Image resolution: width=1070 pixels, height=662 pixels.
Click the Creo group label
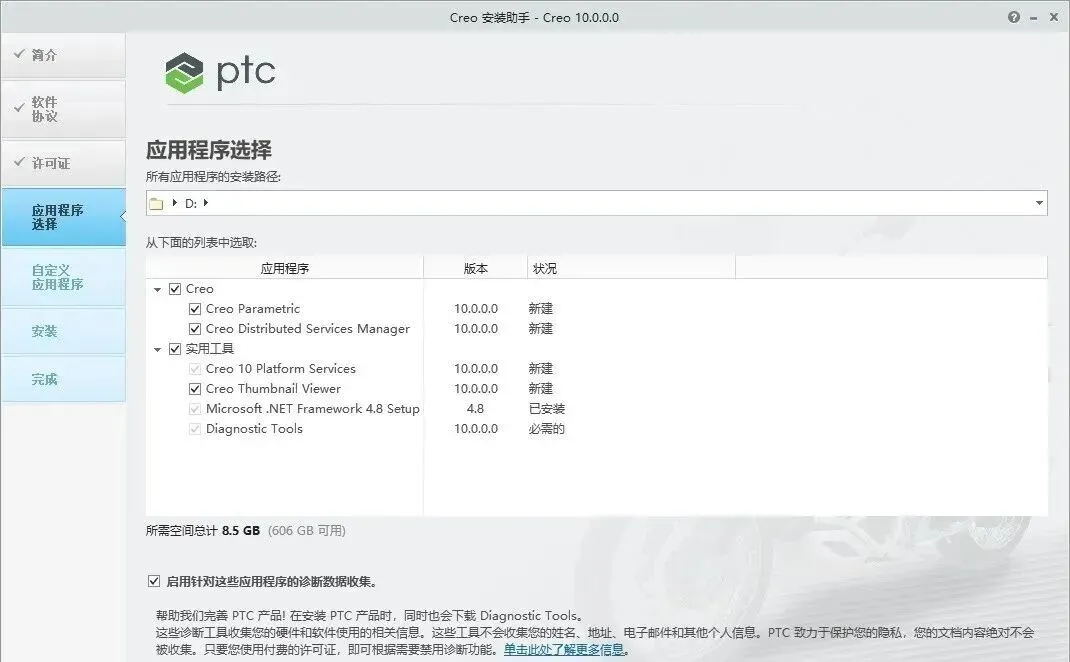(199, 289)
